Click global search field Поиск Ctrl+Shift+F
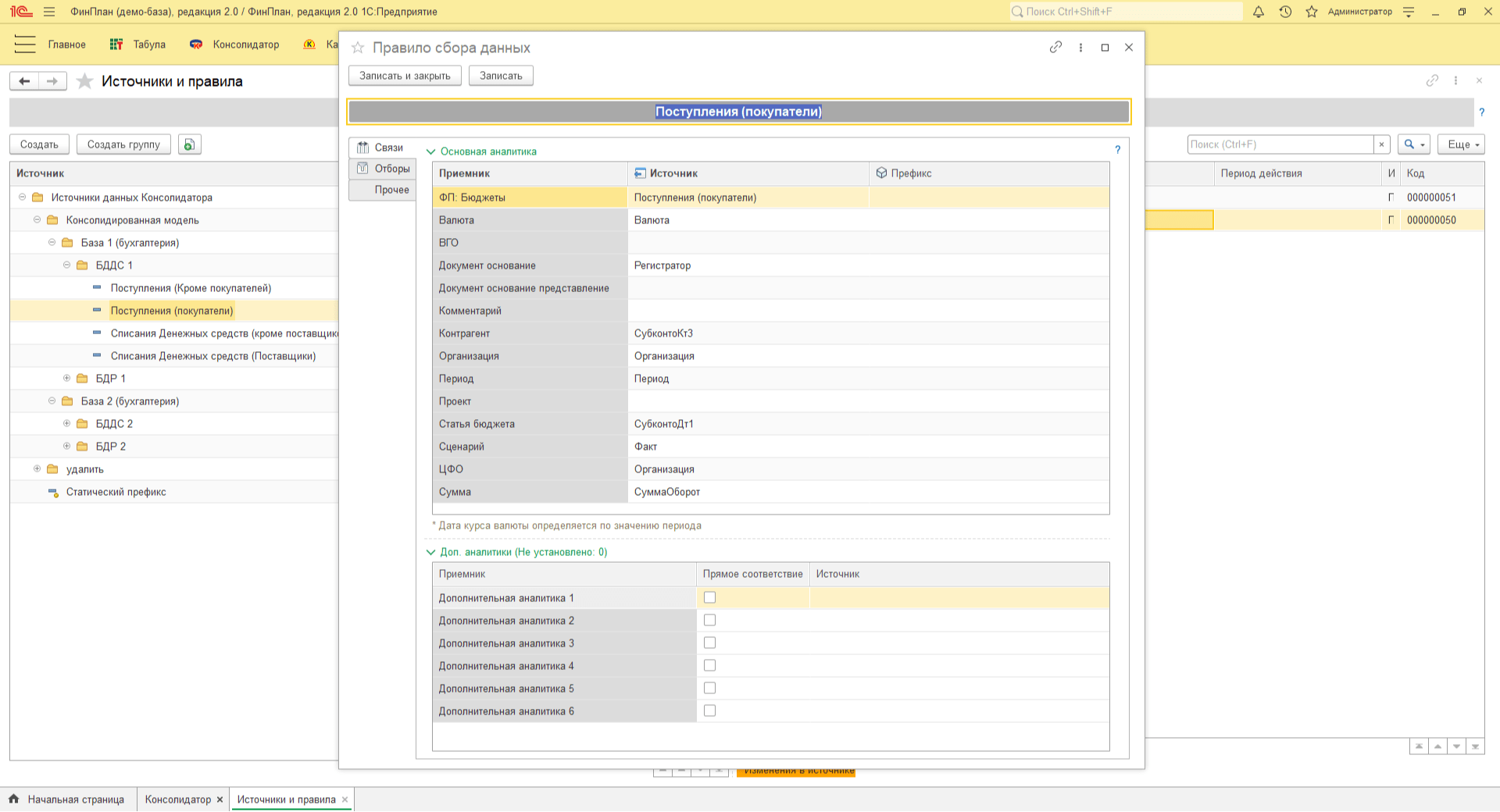The image size is (1500, 812). click(1125, 12)
